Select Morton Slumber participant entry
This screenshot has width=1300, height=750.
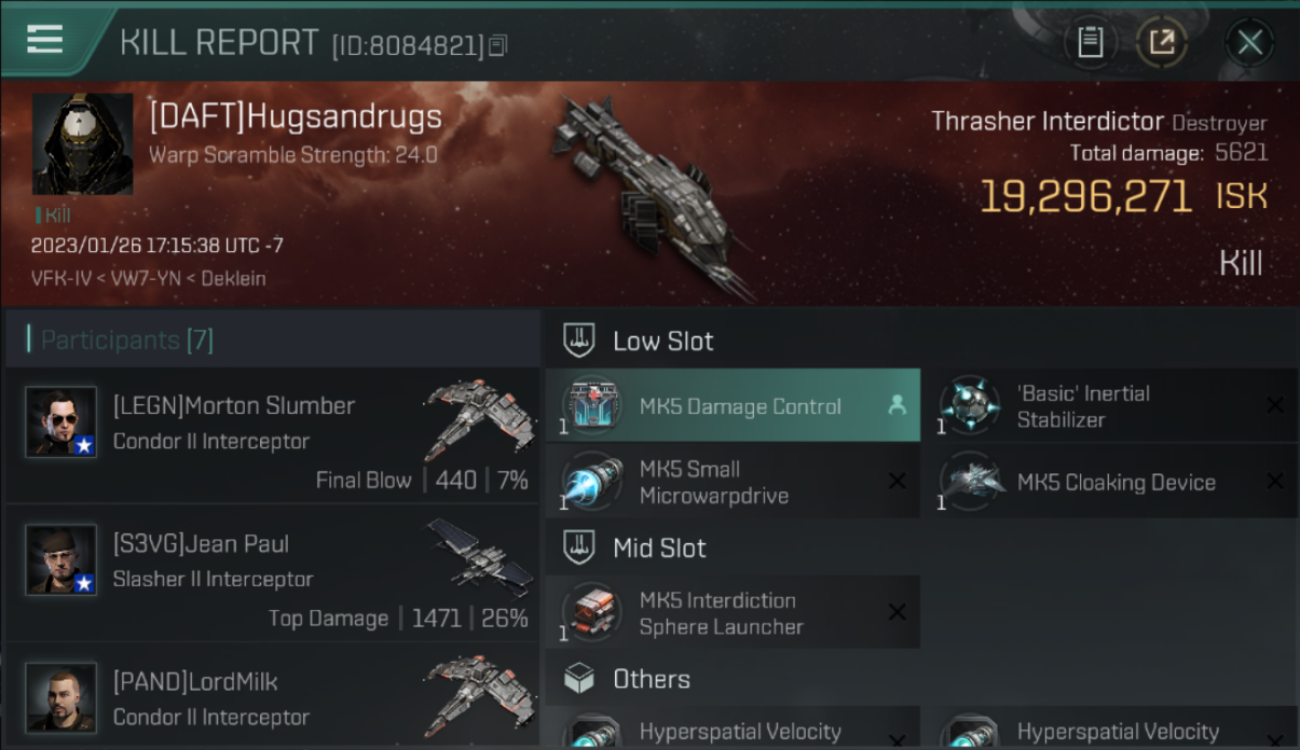pos(272,434)
